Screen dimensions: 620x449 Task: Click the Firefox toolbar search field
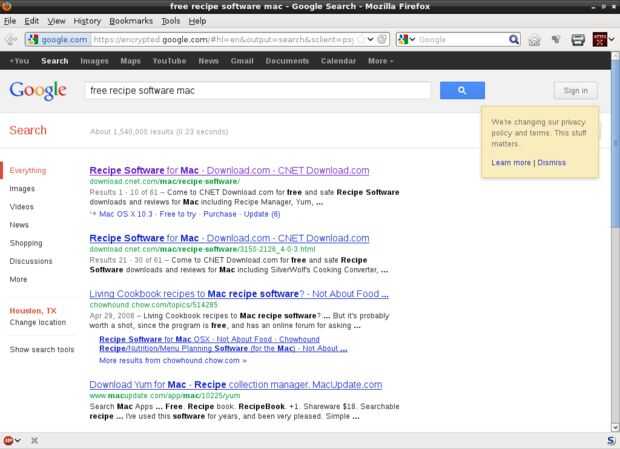(x=463, y=40)
